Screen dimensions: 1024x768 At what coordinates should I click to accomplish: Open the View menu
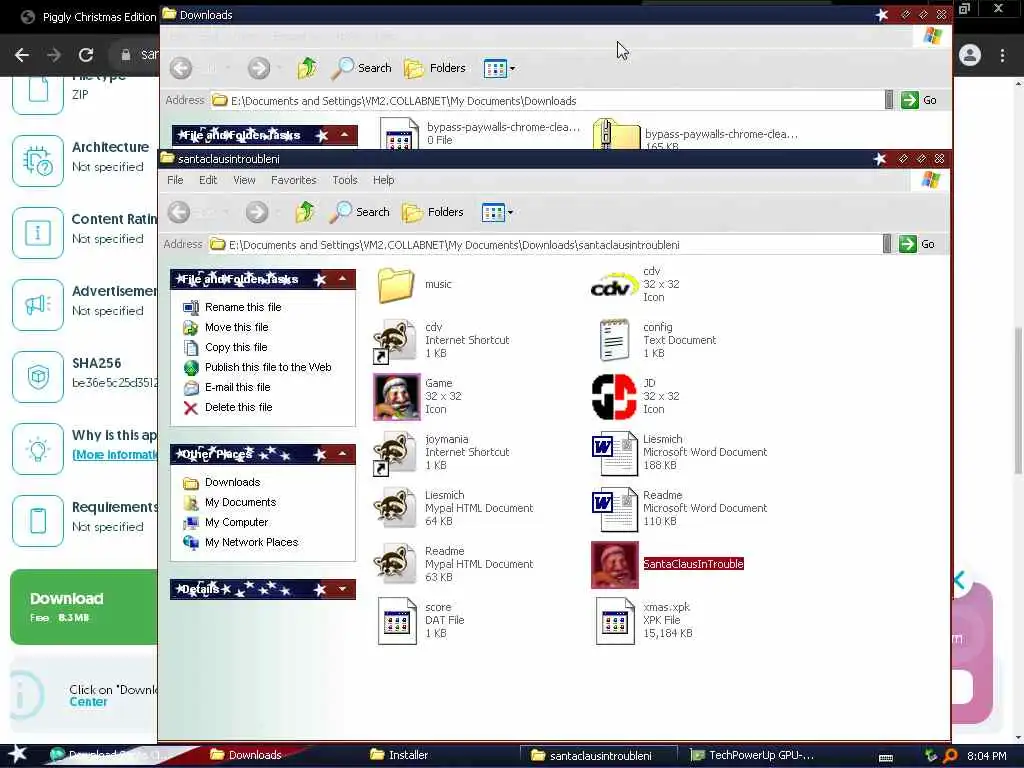[x=244, y=180]
